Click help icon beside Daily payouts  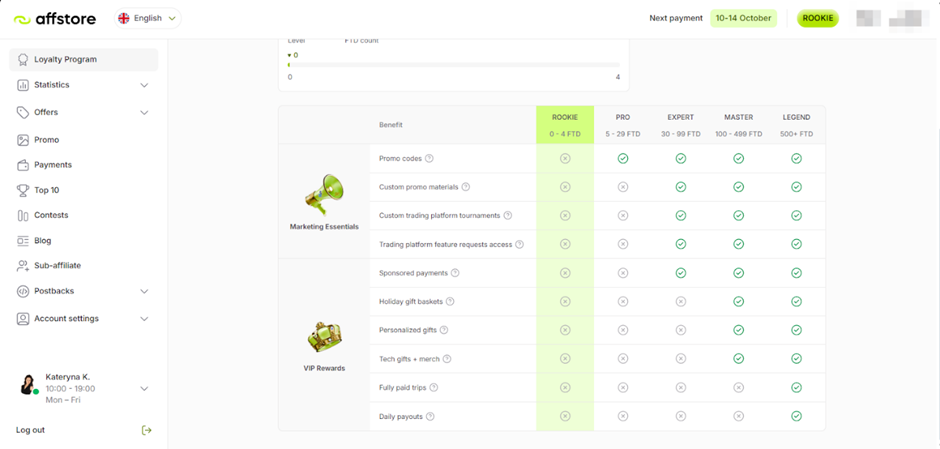point(431,416)
